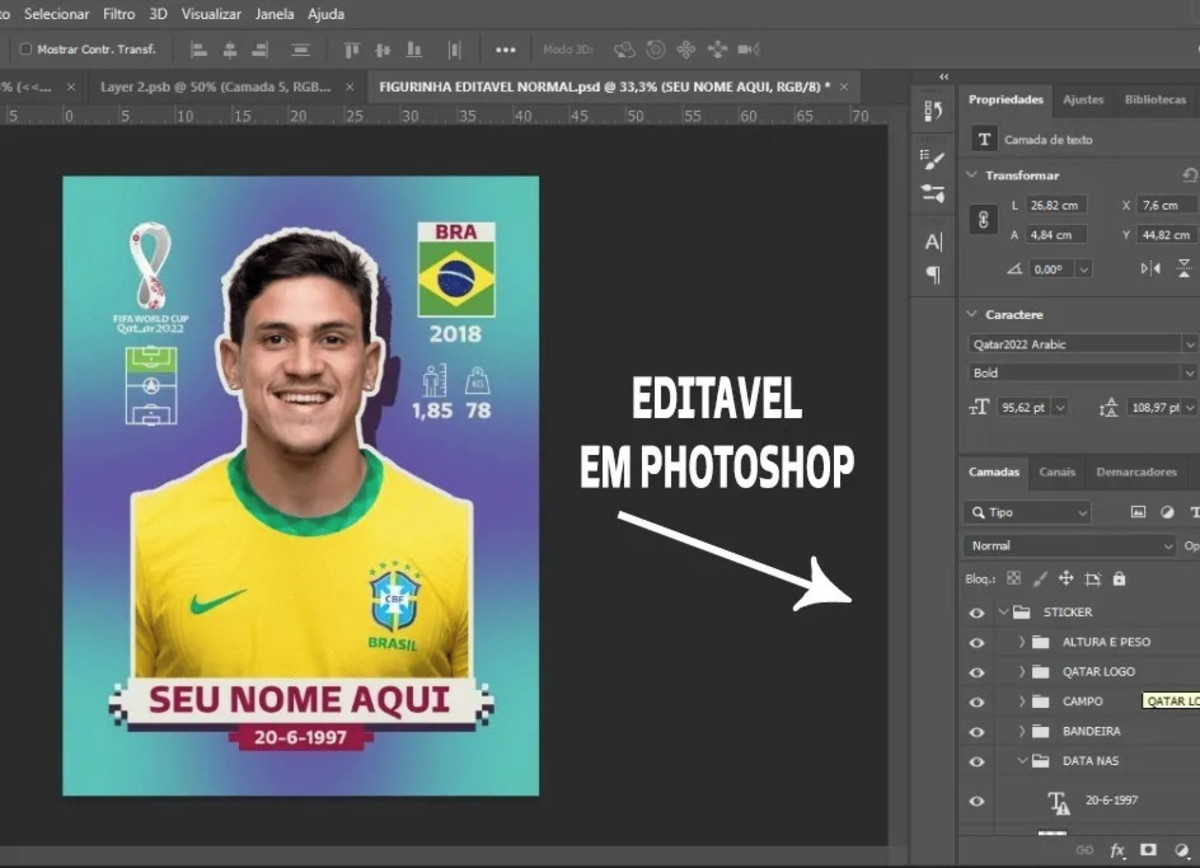Screen dimensions: 1200x868
Task: Open the three-dots more alignment options
Action: coord(505,49)
